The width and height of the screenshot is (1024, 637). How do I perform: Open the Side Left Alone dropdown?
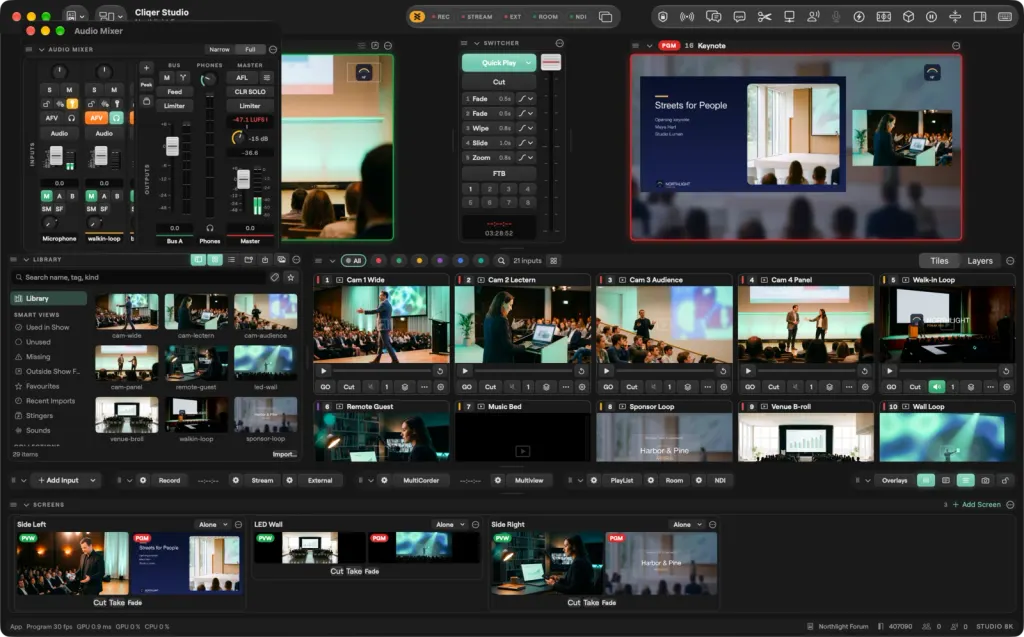214,525
